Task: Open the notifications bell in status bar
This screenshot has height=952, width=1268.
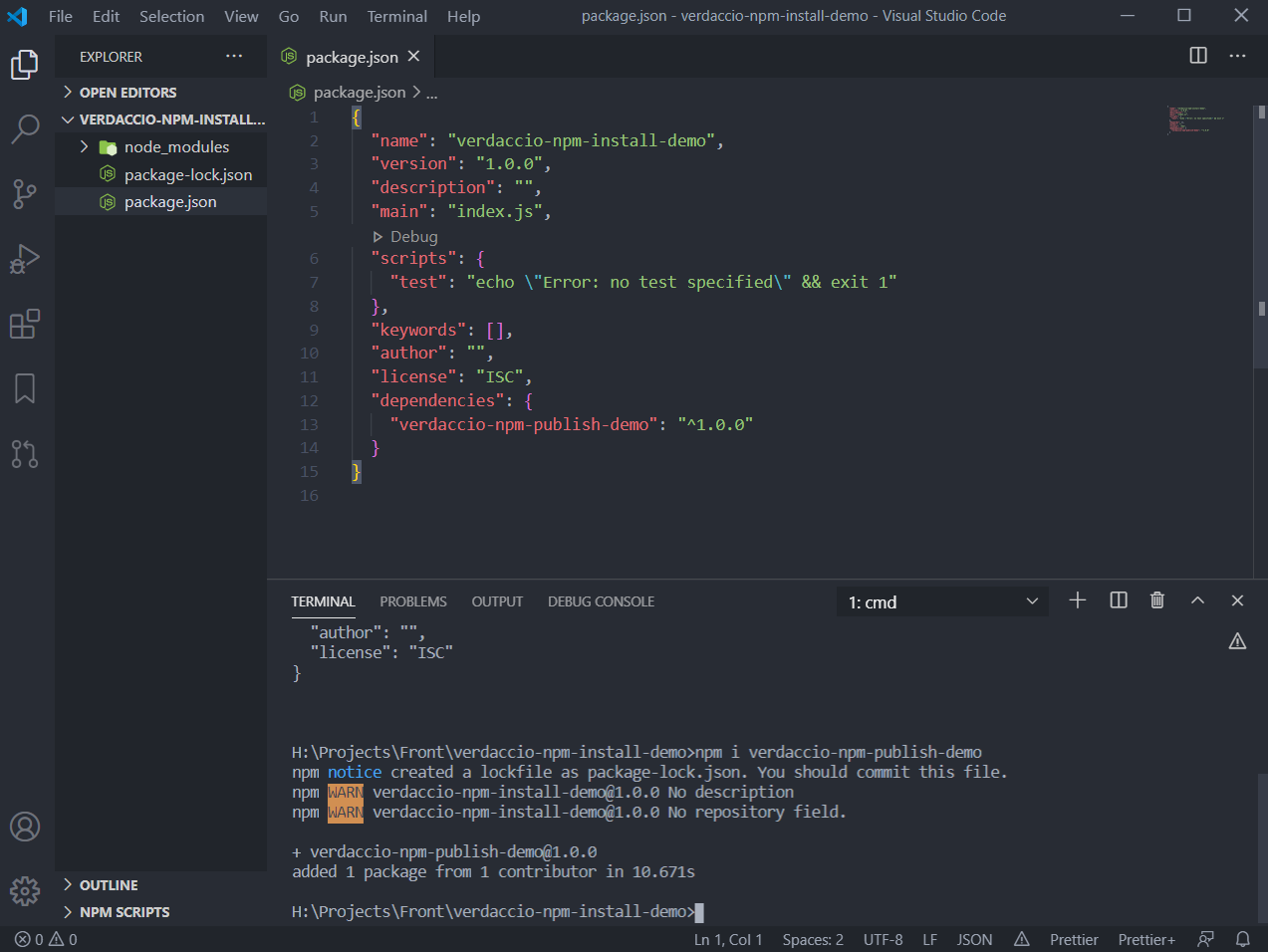Action: pos(1242,939)
